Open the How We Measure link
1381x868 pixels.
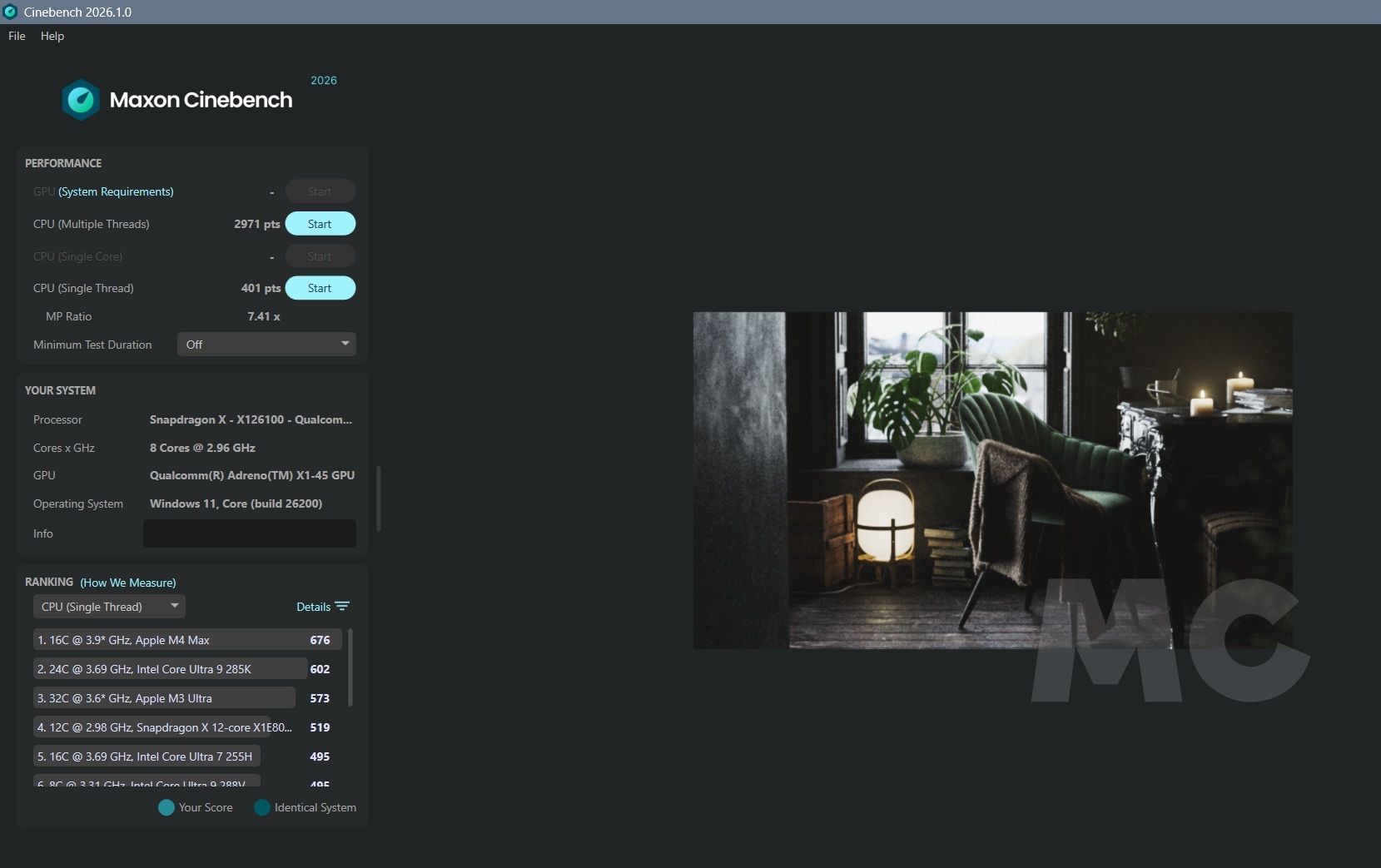[128, 583]
